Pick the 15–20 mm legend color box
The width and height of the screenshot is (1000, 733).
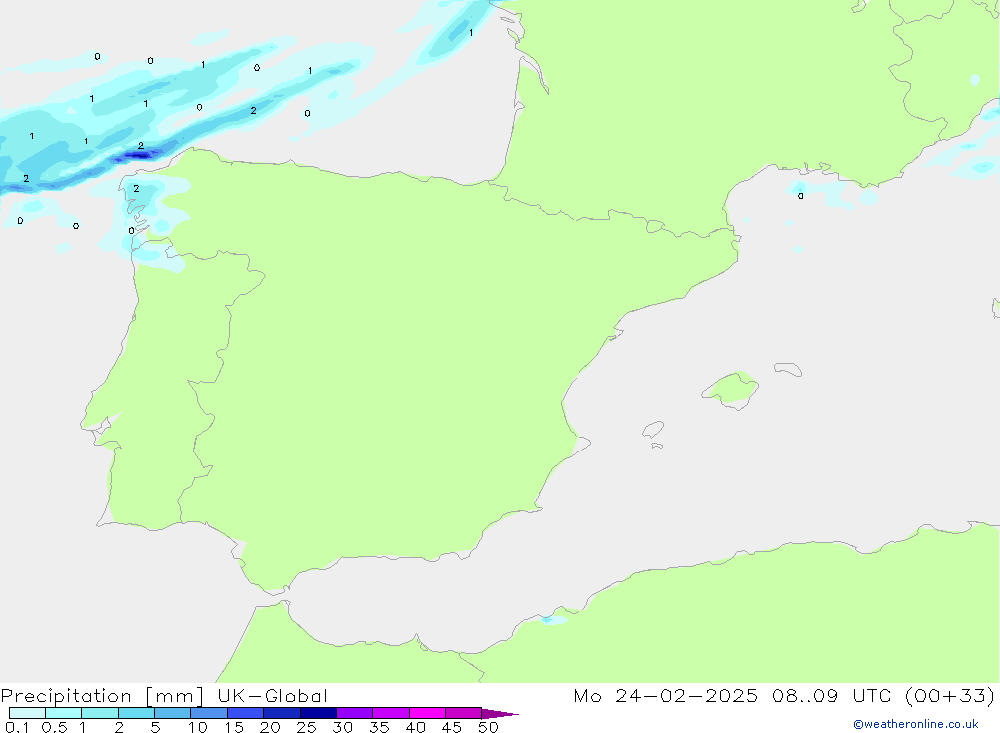coord(246,713)
